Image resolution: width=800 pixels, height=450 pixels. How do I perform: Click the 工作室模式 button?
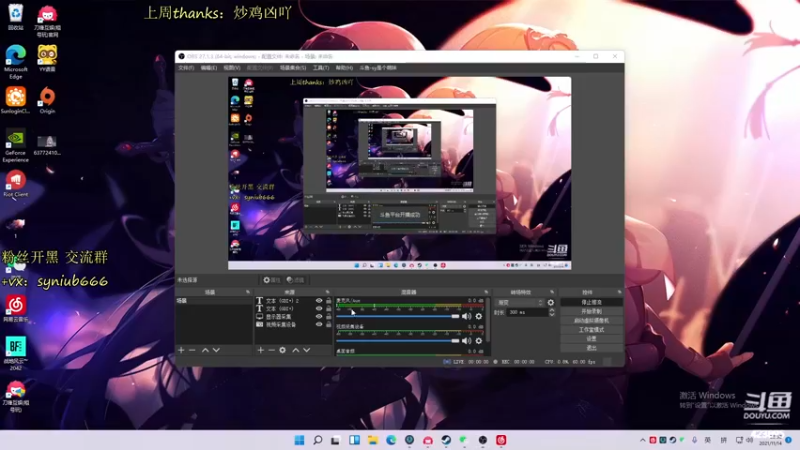click(591, 330)
